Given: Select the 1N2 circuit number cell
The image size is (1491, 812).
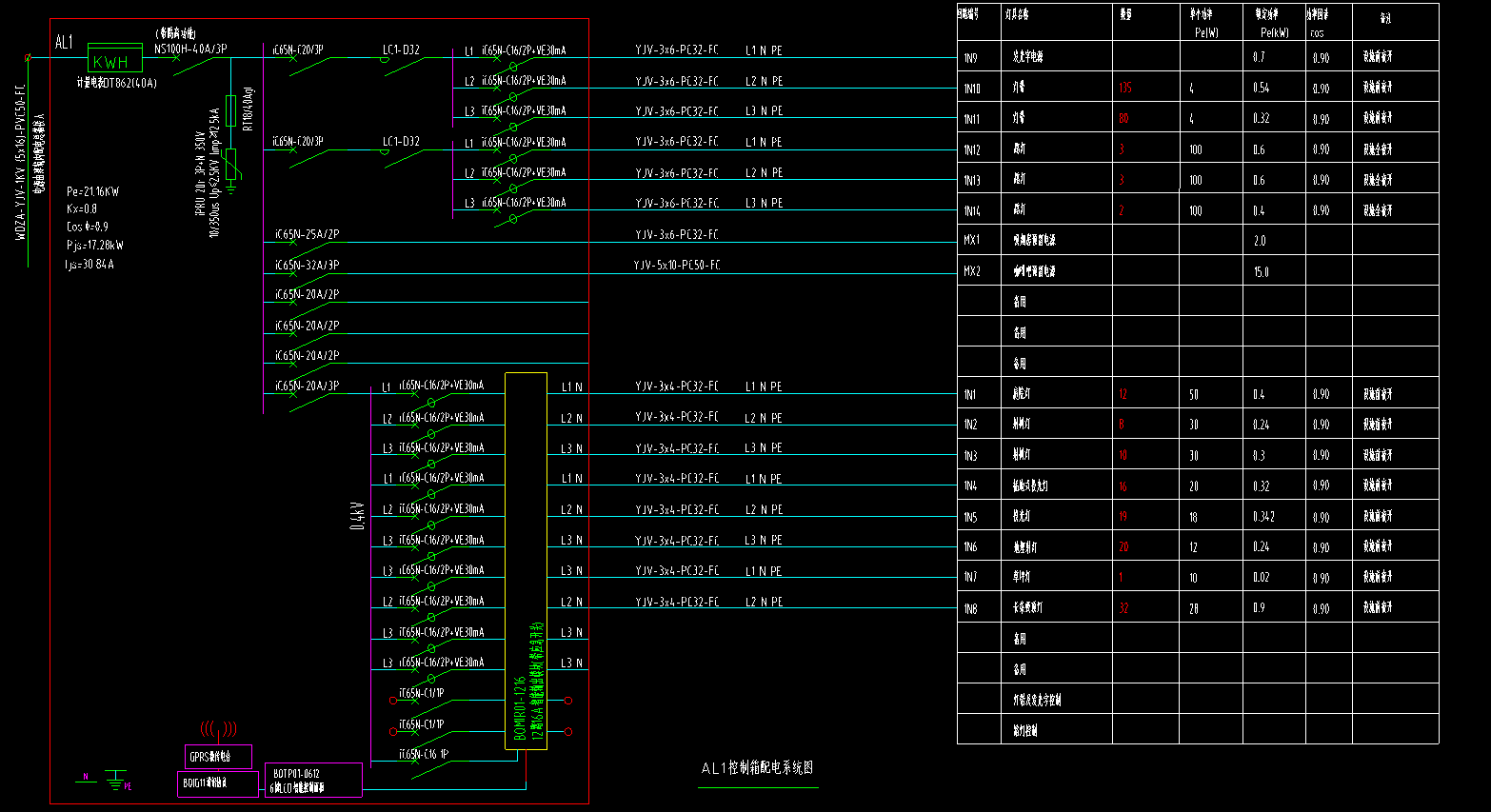Looking at the screenshot, I should pos(969,425).
